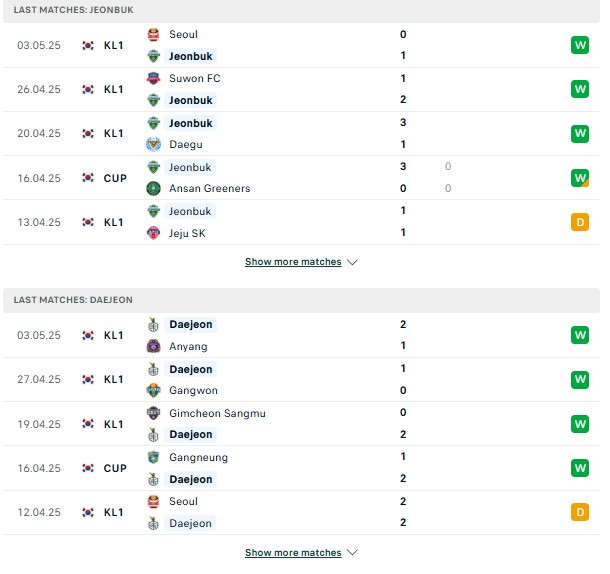The image size is (610, 574).
Task: Select the Daejeon name in Anyang match
Action: [191, 325]
